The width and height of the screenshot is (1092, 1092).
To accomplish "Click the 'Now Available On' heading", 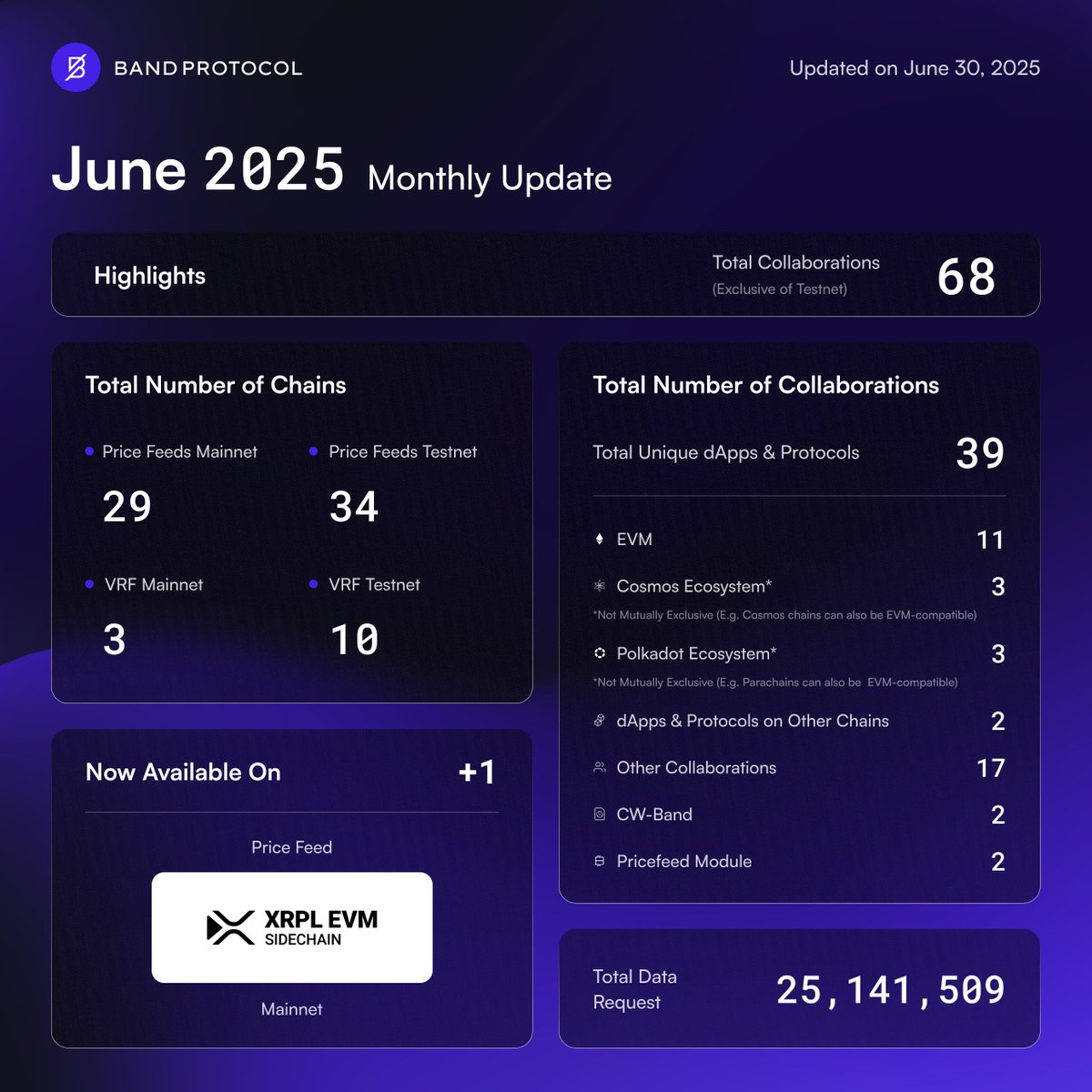I will 183,772.
